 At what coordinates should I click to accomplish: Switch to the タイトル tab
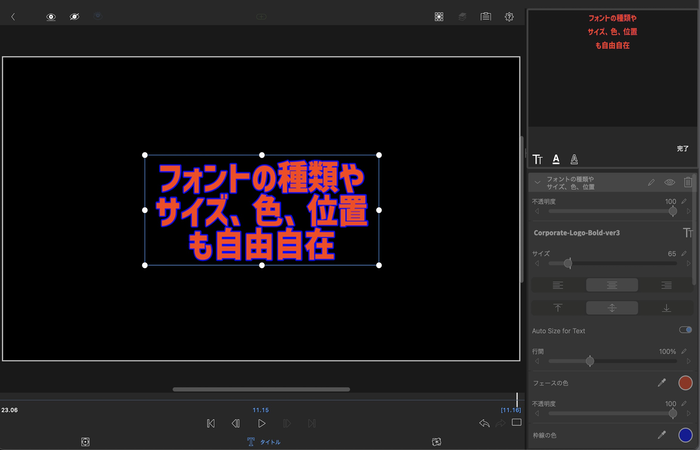pos(263,441)
